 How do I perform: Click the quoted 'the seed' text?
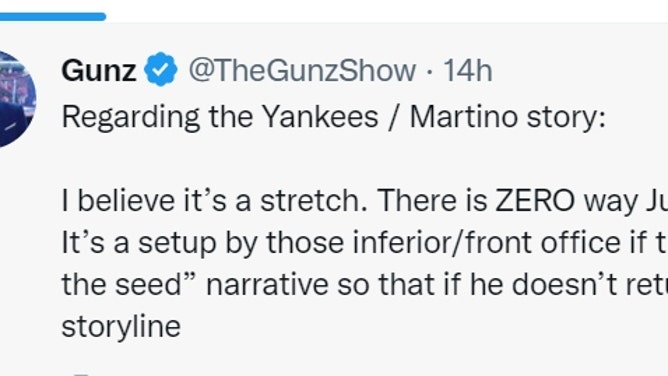pos(132,284)
